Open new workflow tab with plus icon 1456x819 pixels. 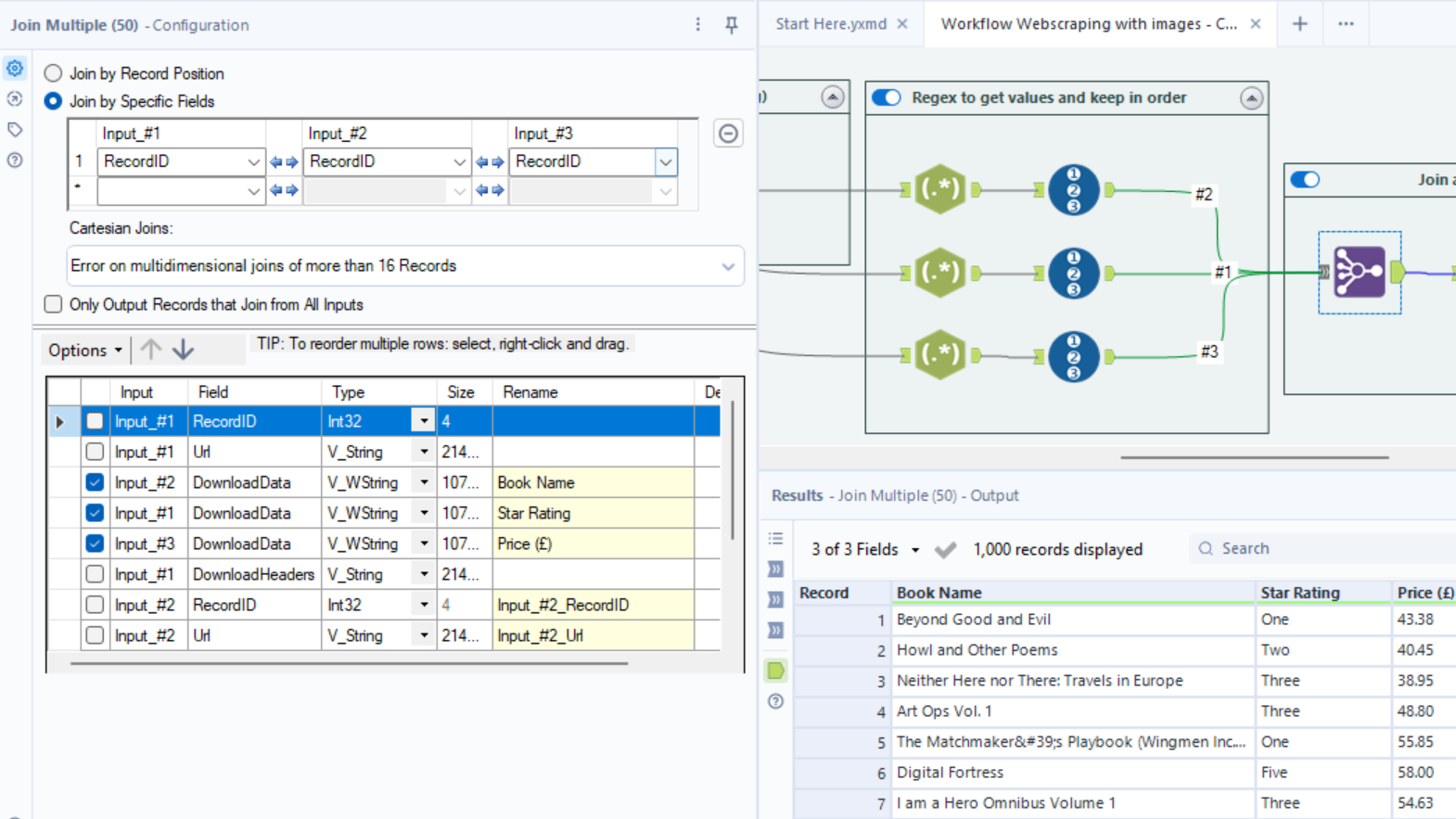pyautogui.click(x=1299, y=24)
